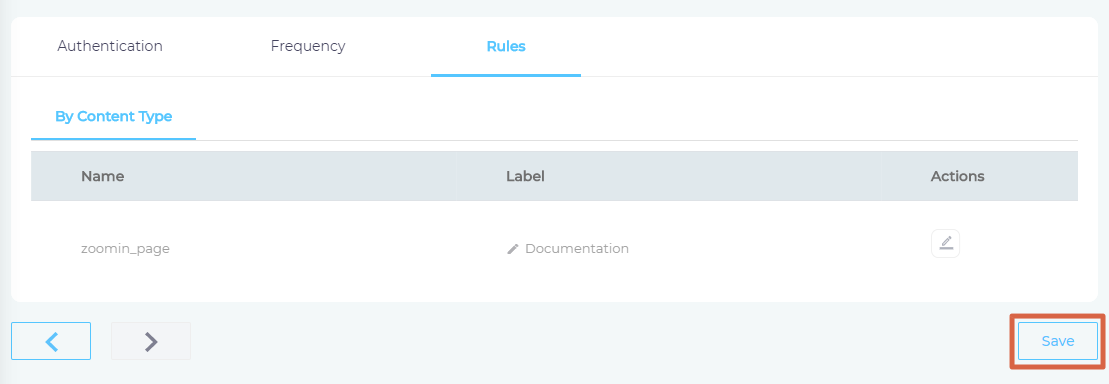The width and height of the screenshot is (1109, 384).
Task: Click the grey table header bar
Action: pyautogui.click(x=554, y=176)
